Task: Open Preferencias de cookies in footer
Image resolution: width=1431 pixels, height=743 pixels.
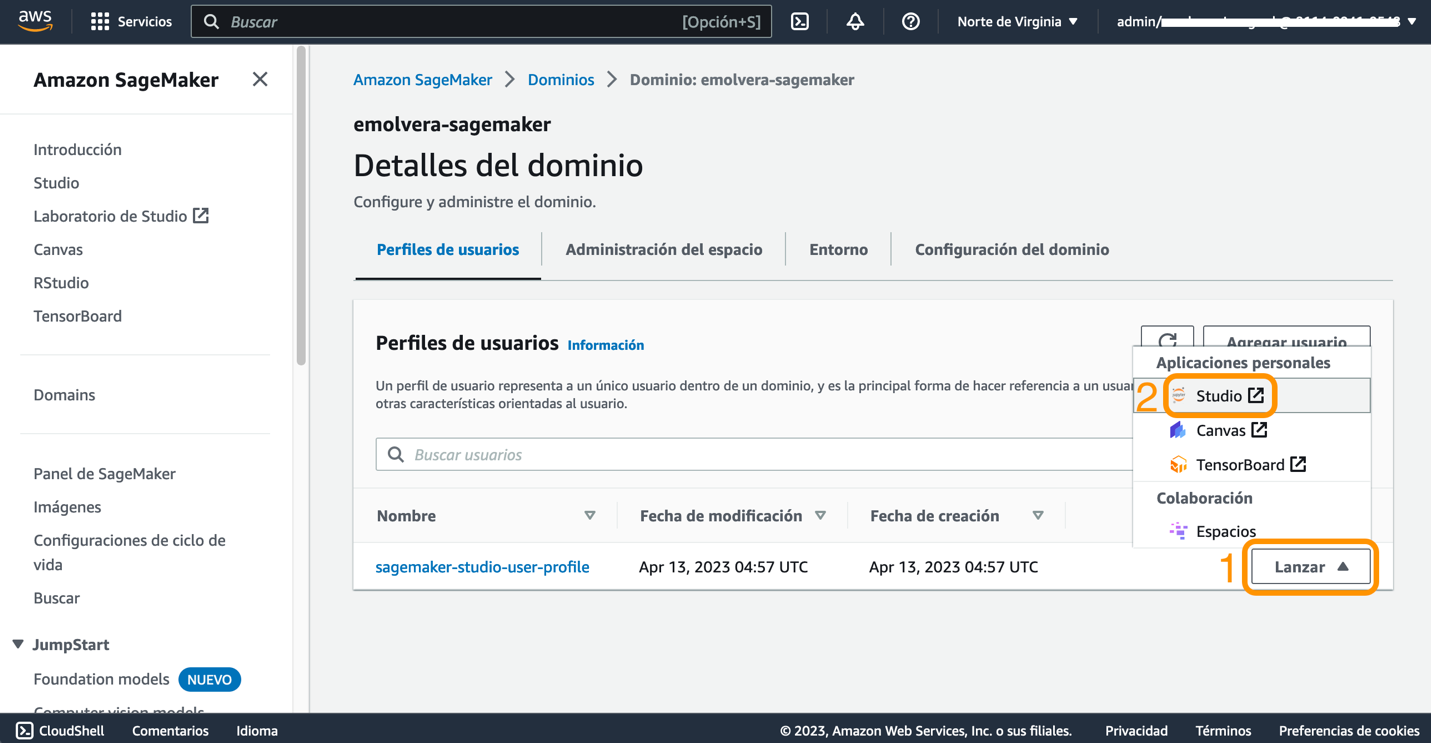Action: (x=1349, y=731)
